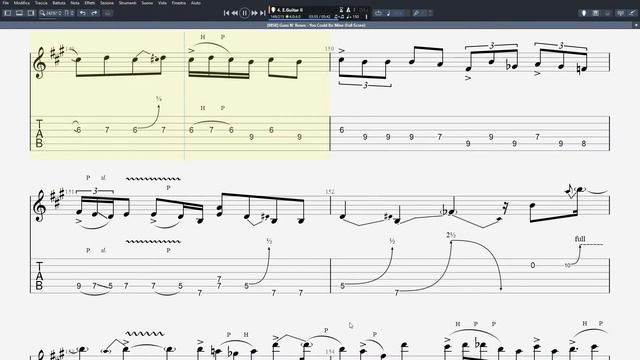
Task: Click the TAB label on second system
Action: click(x=39, y=276)
